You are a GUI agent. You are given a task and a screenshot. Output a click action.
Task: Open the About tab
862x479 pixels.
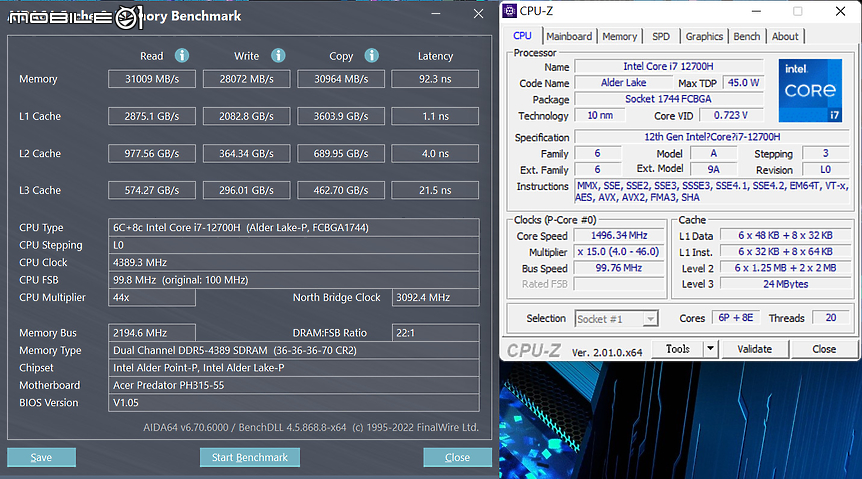785,36
